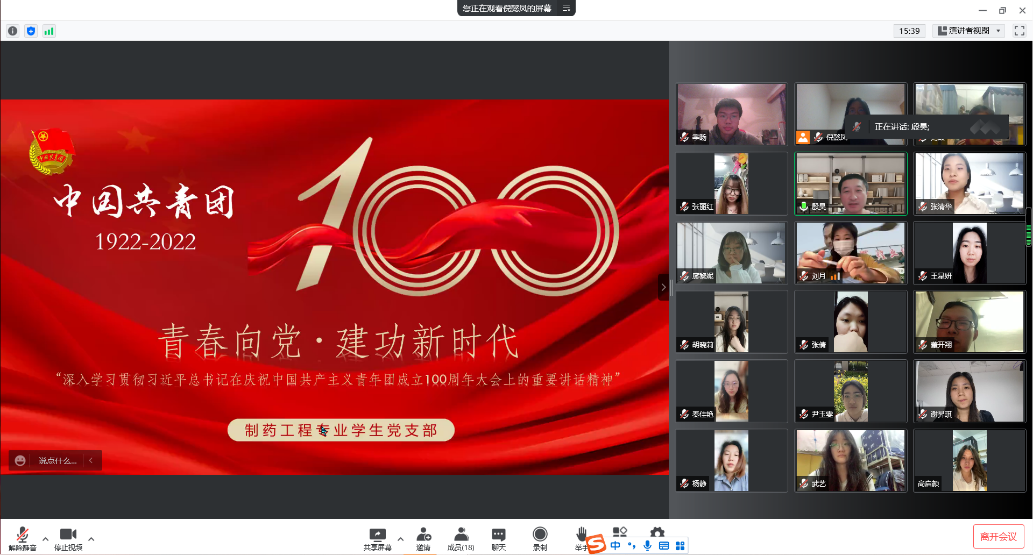Stop video with the camera button
The image size is (1033, 555).
(68, 537)
